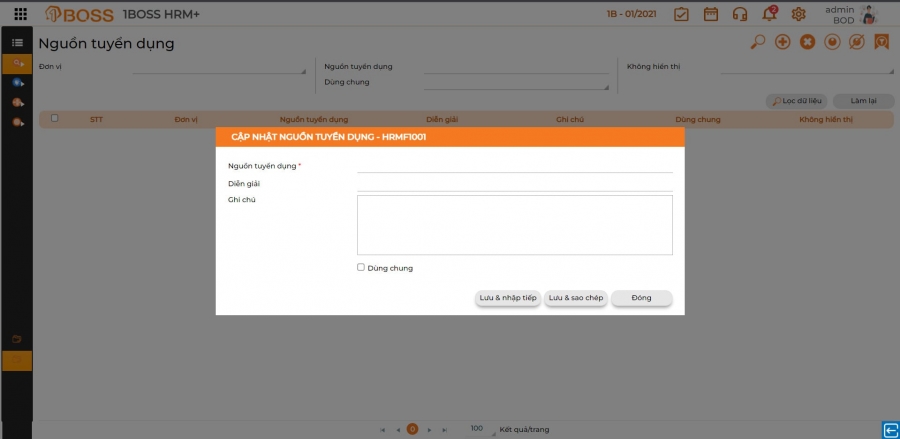Check the Dùng chung checkbox in dialog
Screen dimensions: 900x439
click(360, 267)
